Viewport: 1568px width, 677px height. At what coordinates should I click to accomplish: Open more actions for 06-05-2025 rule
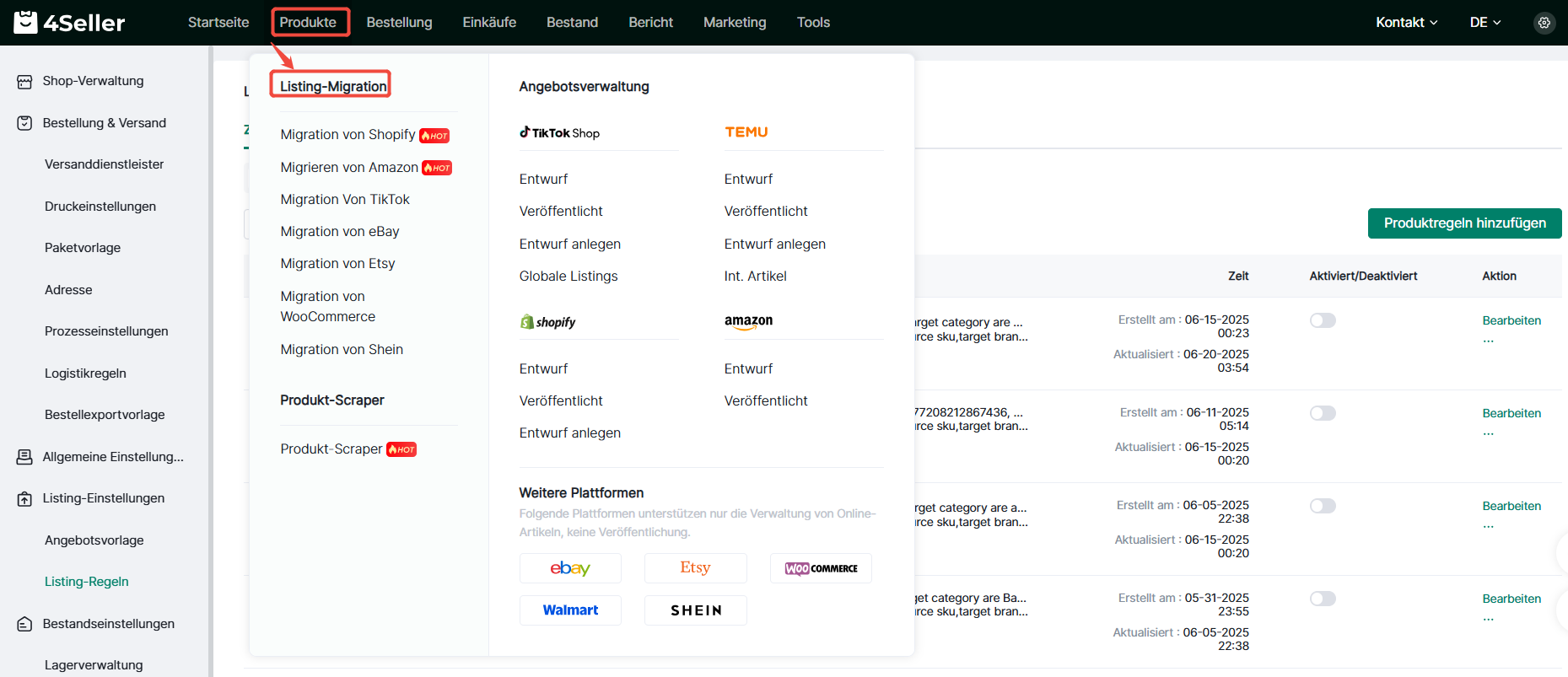pyautogui.click(x=1489, y=526)
